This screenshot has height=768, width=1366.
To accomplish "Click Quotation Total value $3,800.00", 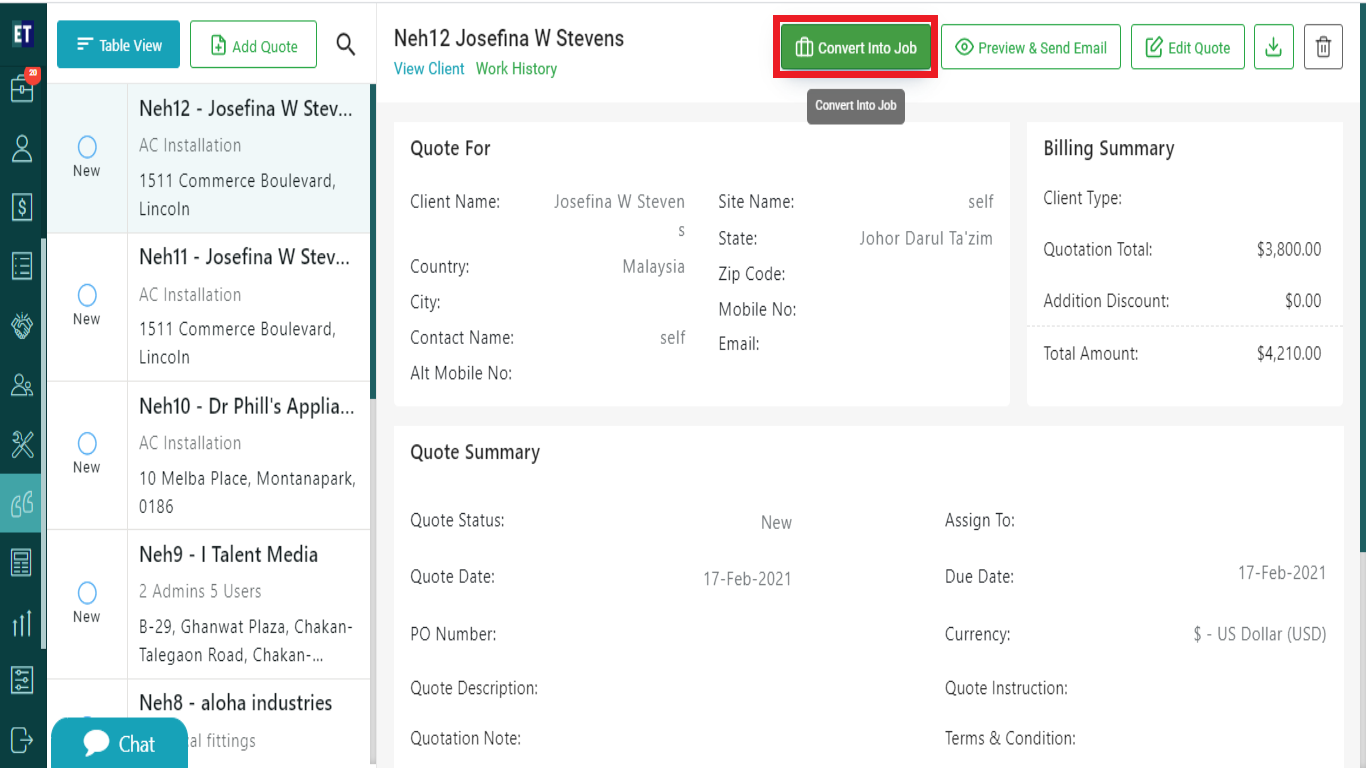I will click(1289, 250).
